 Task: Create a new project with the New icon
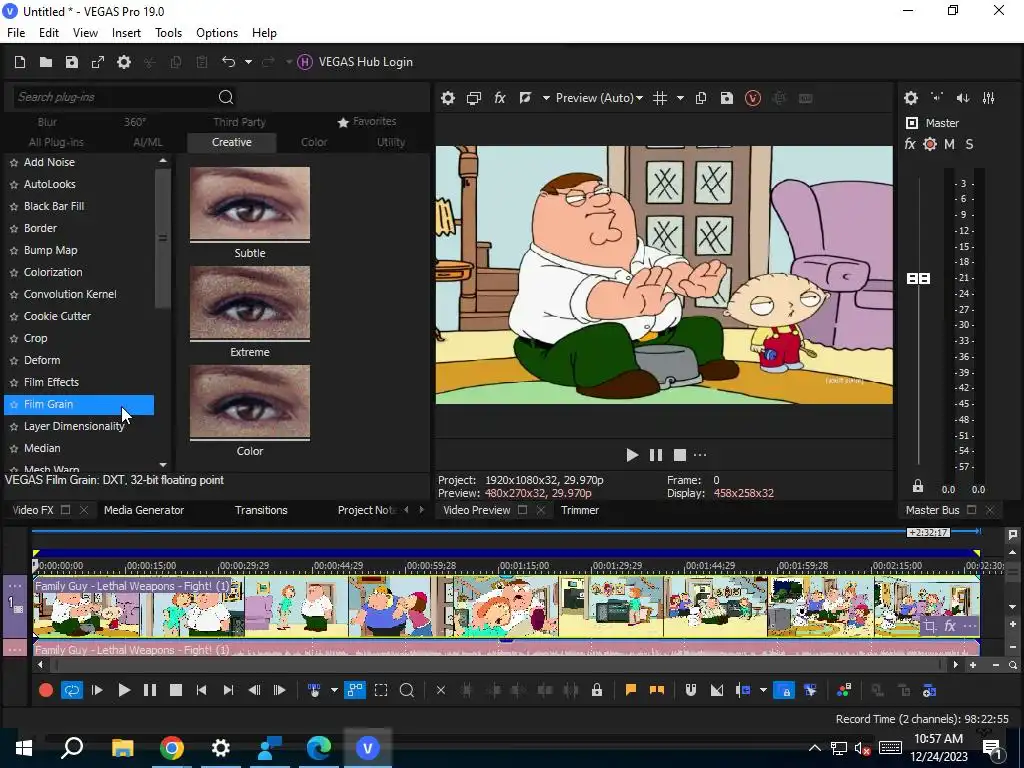[20, 62]
